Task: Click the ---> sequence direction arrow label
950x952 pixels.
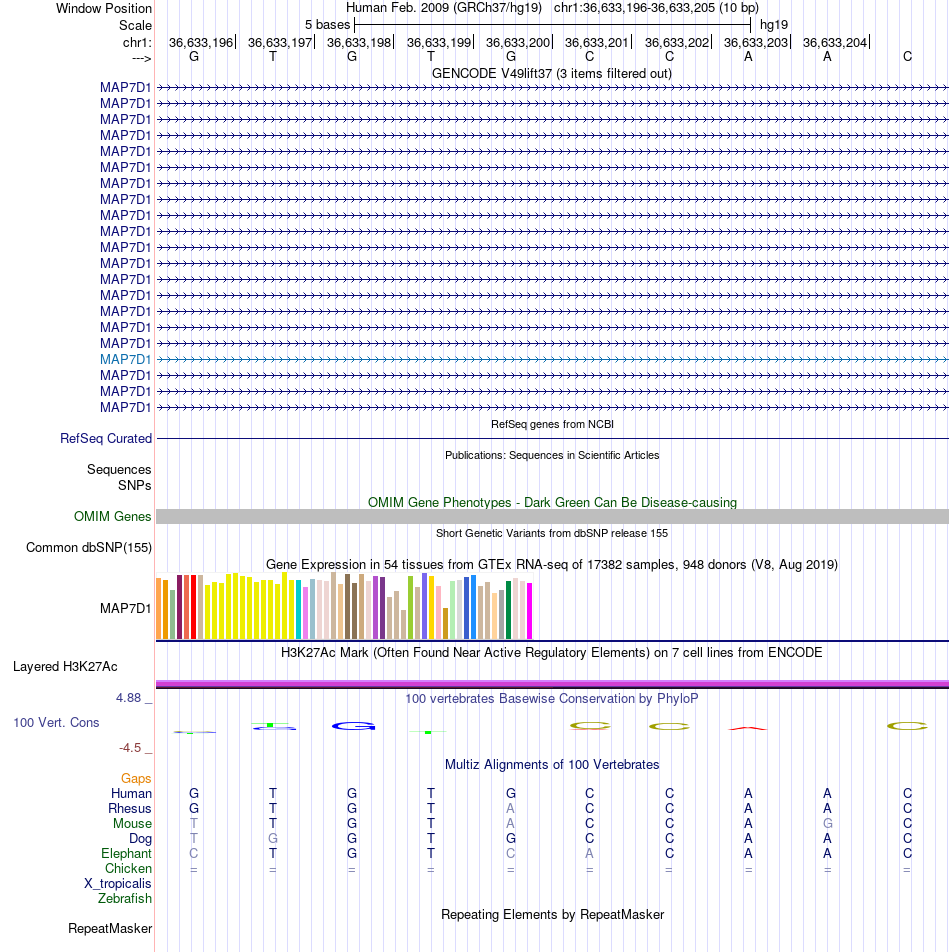Action: [141, 58]
